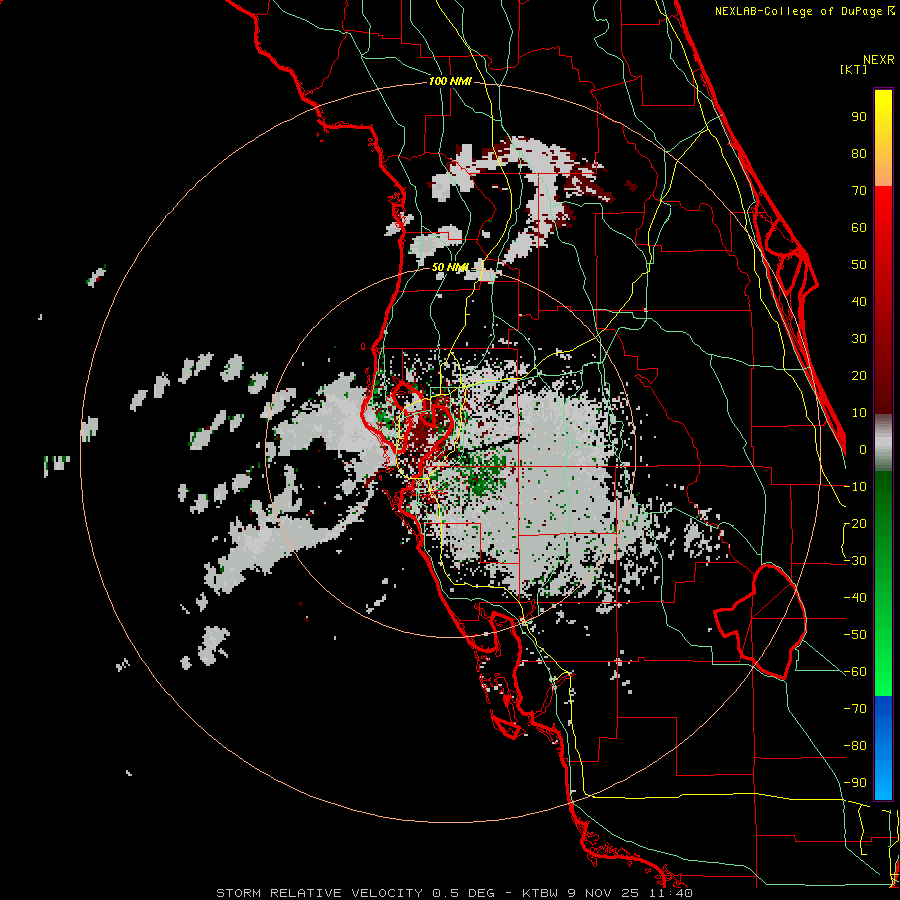
Task: Click the -90 scale value
Action: click(x=855, y=783)
